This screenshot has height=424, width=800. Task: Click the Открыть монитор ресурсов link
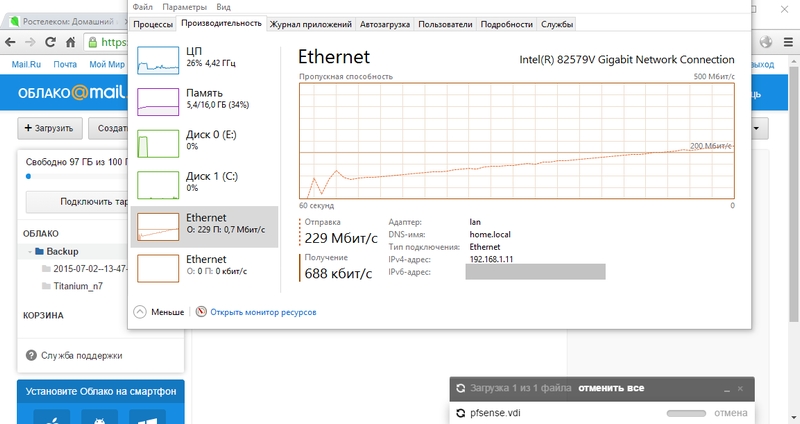click(263, 312)
